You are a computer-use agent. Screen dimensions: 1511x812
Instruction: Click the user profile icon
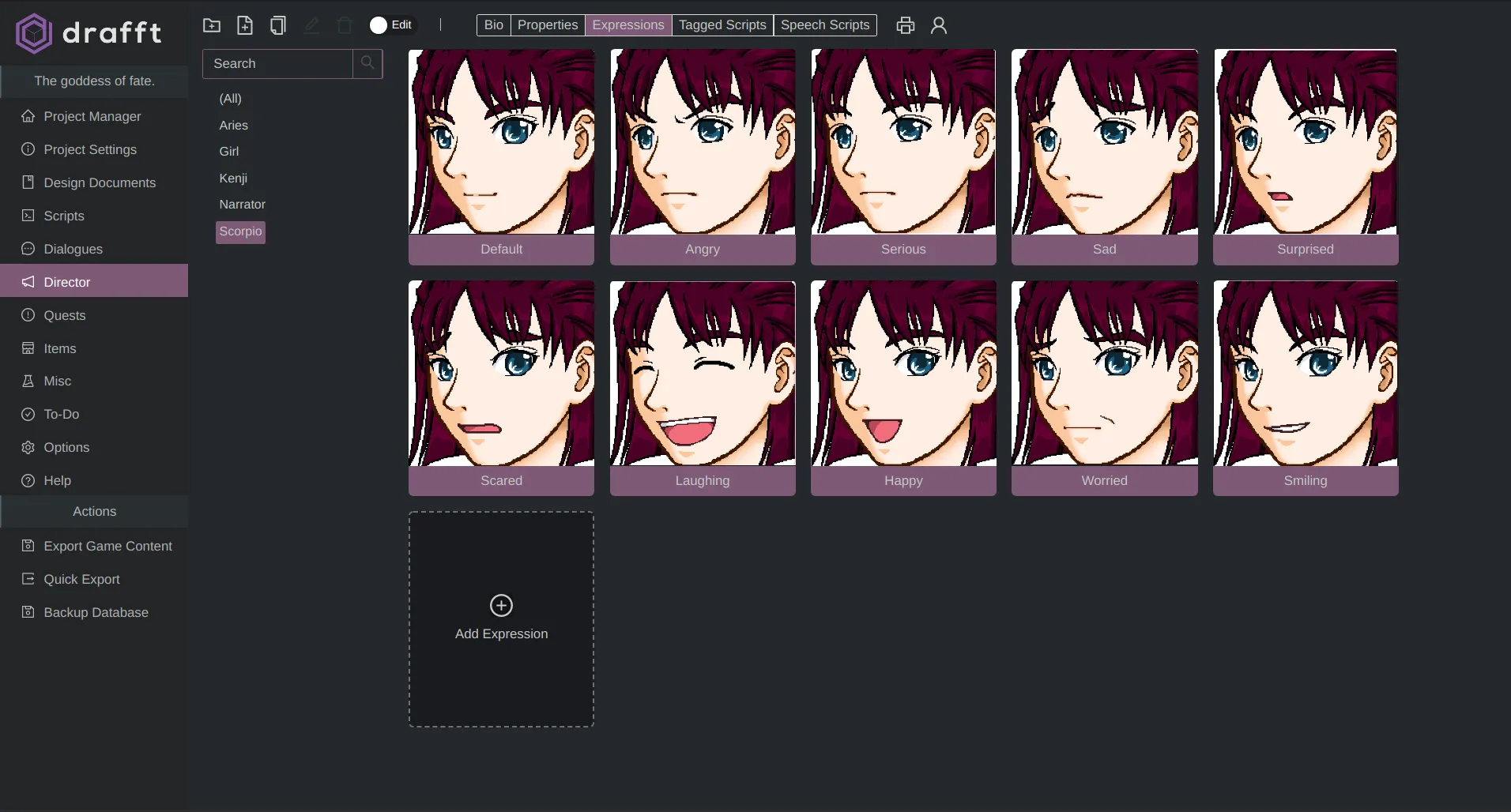tap(939, 25)
